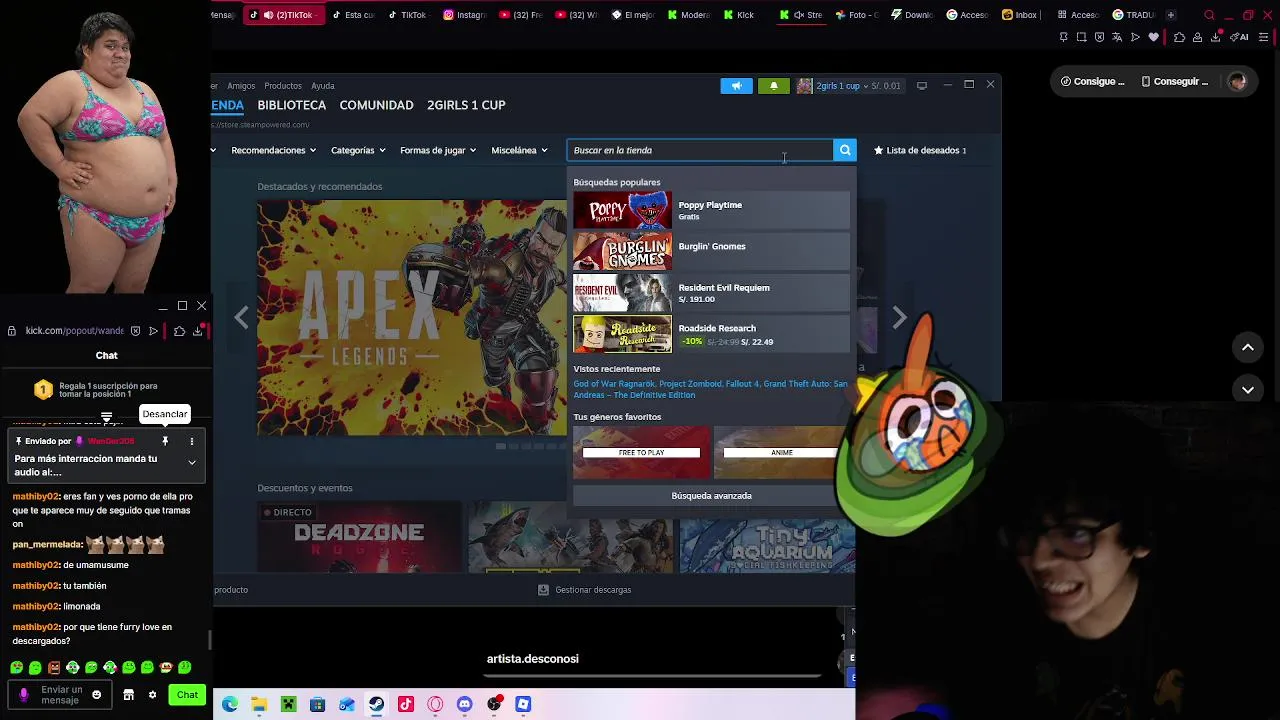Open Steam announcements megaphone button
Image resolution: width=1280 pixels, height=720 pixels.
[x=736, y=86]
